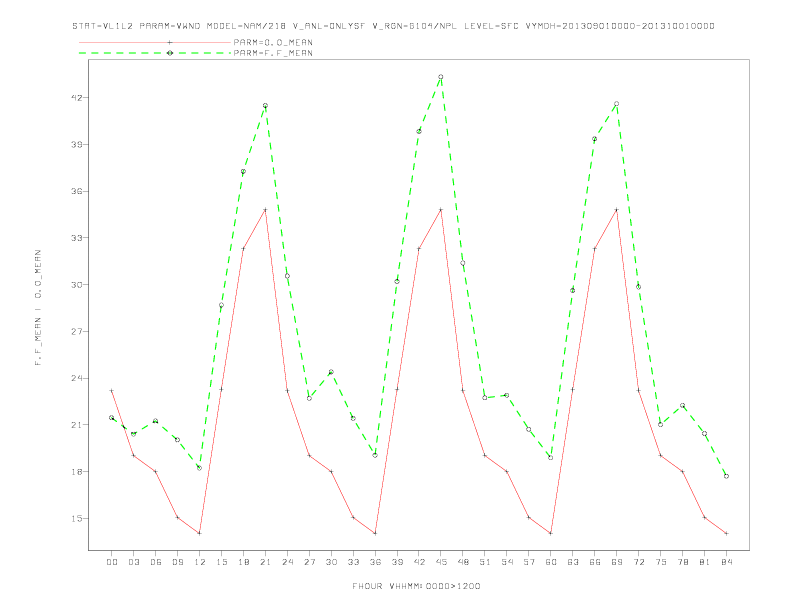Click the x-axis tick label 45
792x612 pixels.
point(441,562)
